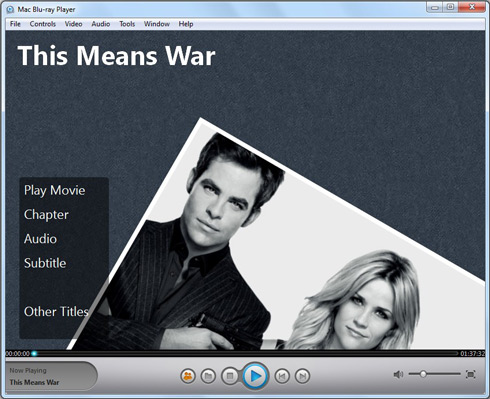Adjust the volume slider knob
The width and height of the screenshot is (490, 399).
[x=423, y=374]
